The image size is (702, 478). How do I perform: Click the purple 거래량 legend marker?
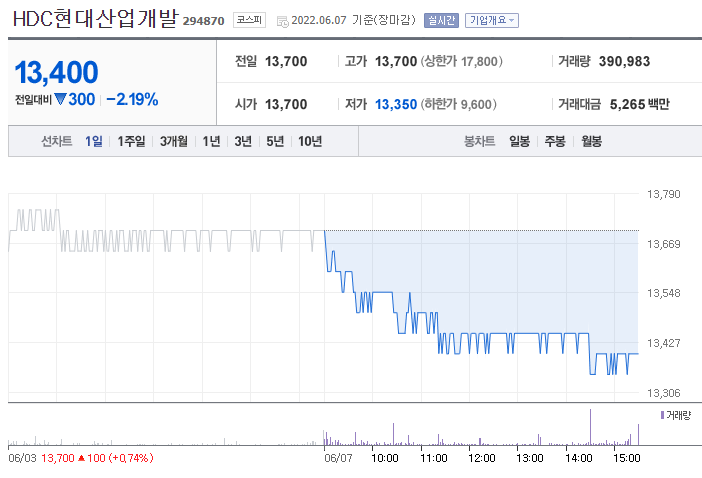coord(662,415)
